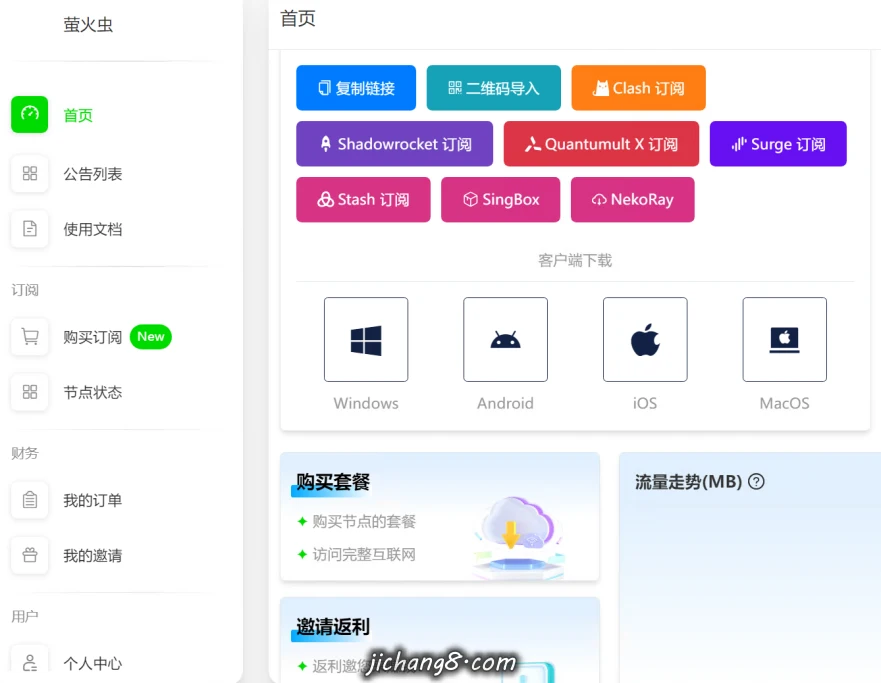Click the cloud download illustration in 购买套餐
The image size is (881, 683).
(520, 536)
